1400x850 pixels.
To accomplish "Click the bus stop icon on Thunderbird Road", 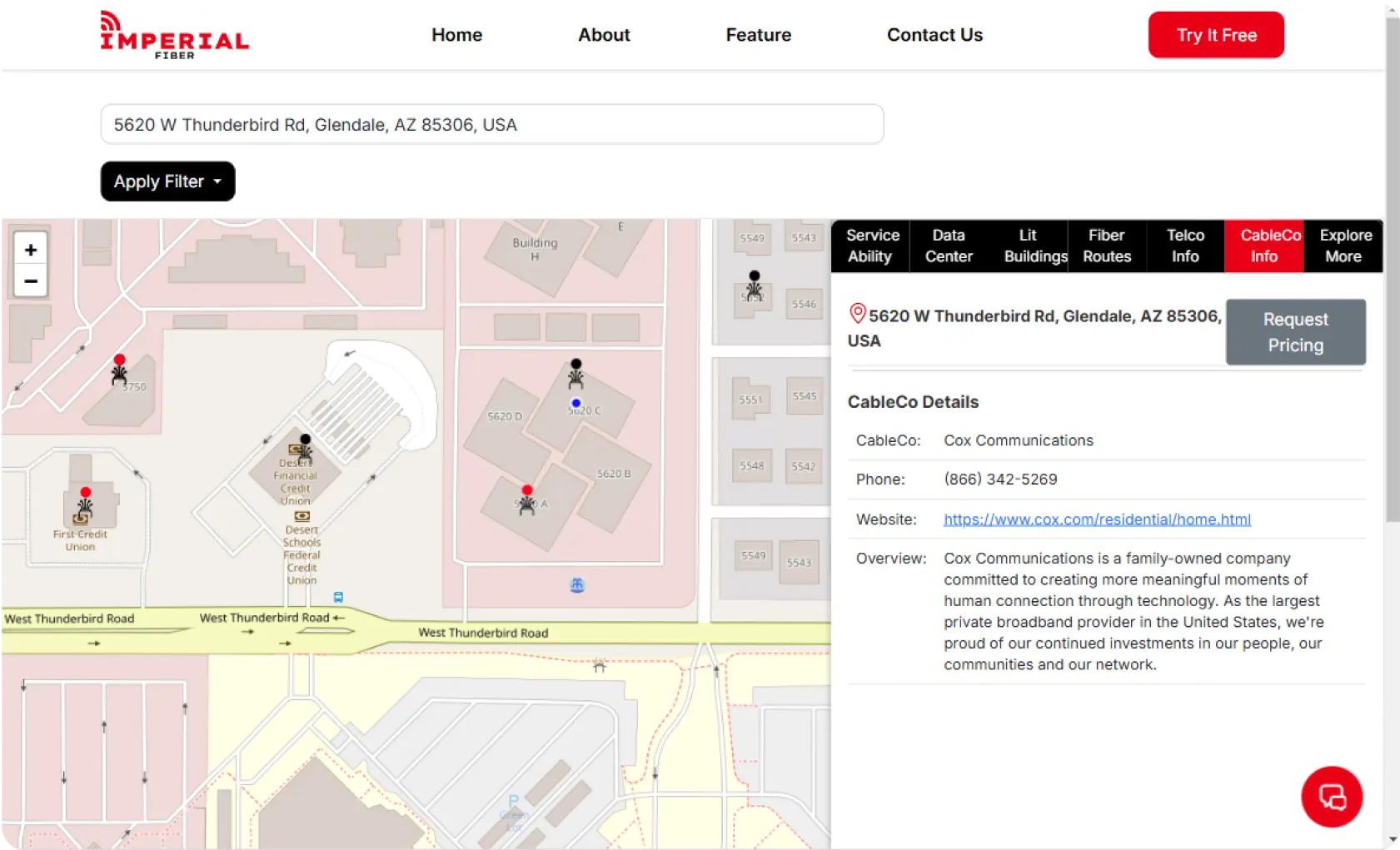I will (x=338, y=597).
